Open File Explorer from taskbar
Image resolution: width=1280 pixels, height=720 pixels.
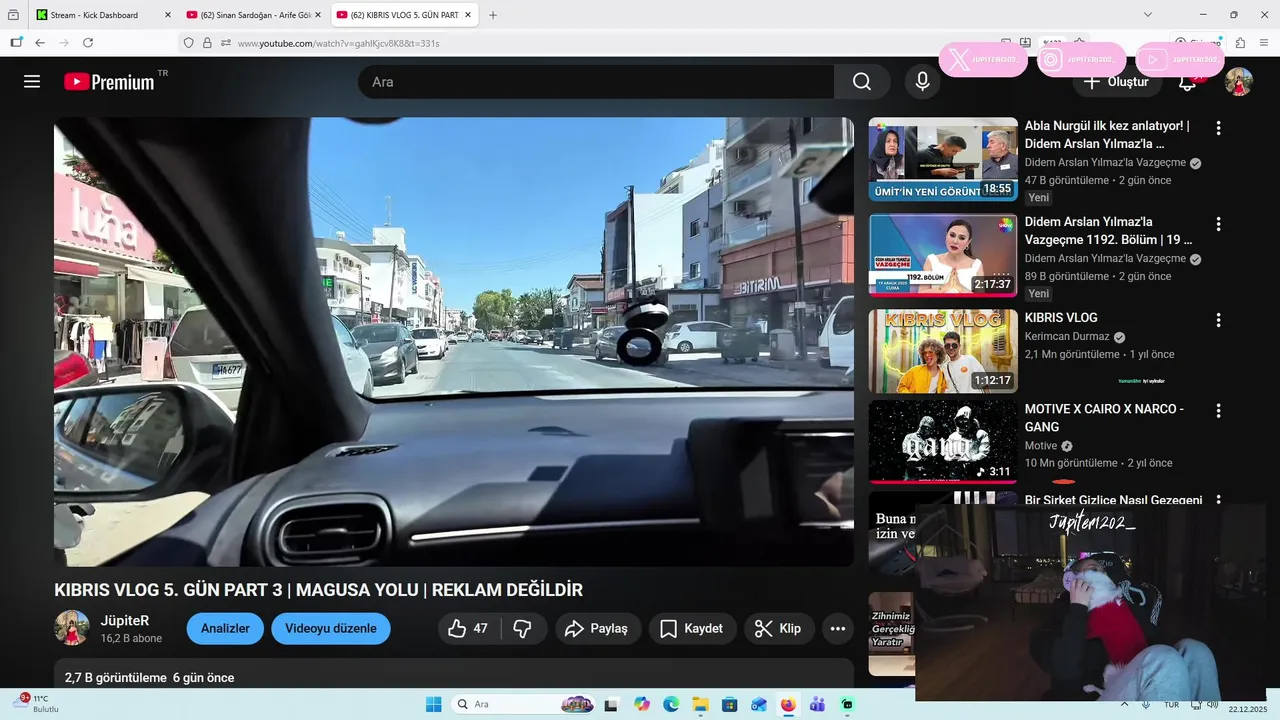pyautogui.click(x=700, y=704)
